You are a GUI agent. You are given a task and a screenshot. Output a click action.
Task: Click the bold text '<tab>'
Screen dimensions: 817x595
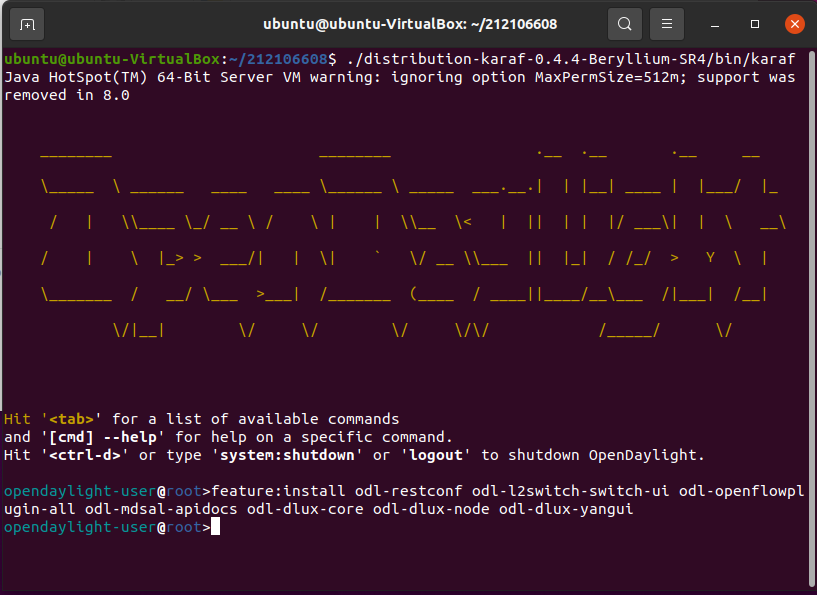click(x=71, y=419)
